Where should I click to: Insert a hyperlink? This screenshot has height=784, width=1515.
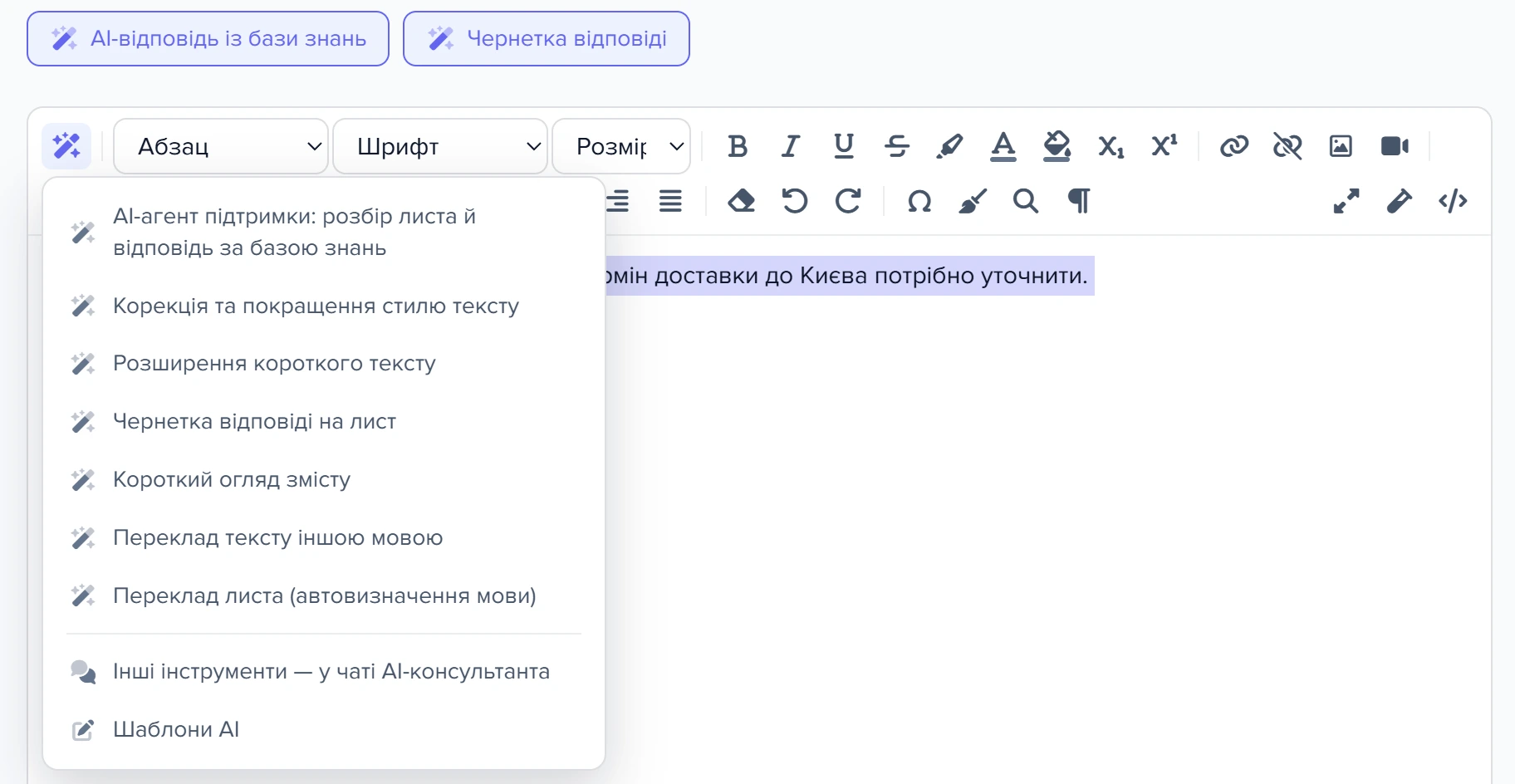(1234, 146)
